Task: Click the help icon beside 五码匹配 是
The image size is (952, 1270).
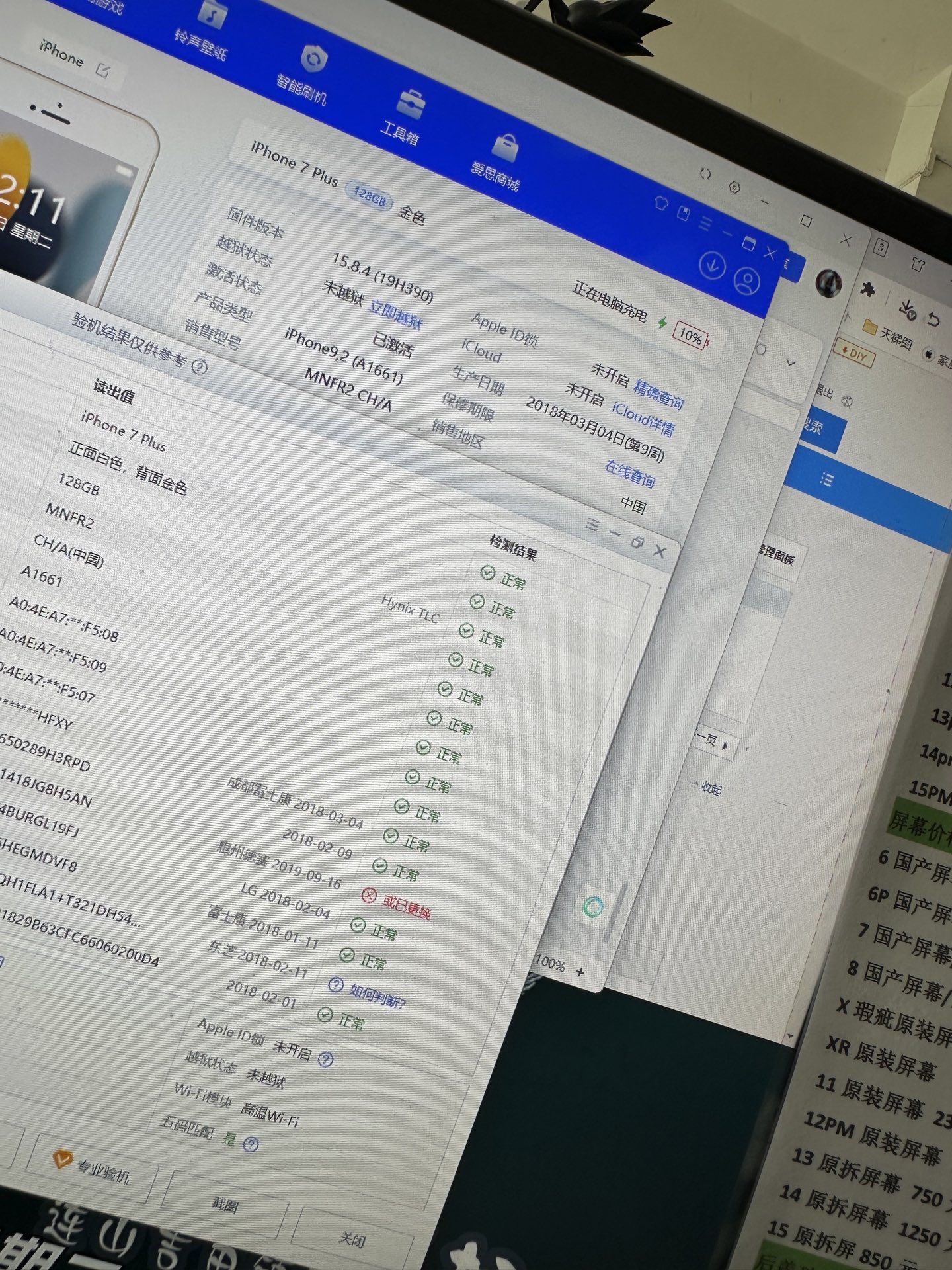Action: pos(251,1144)
